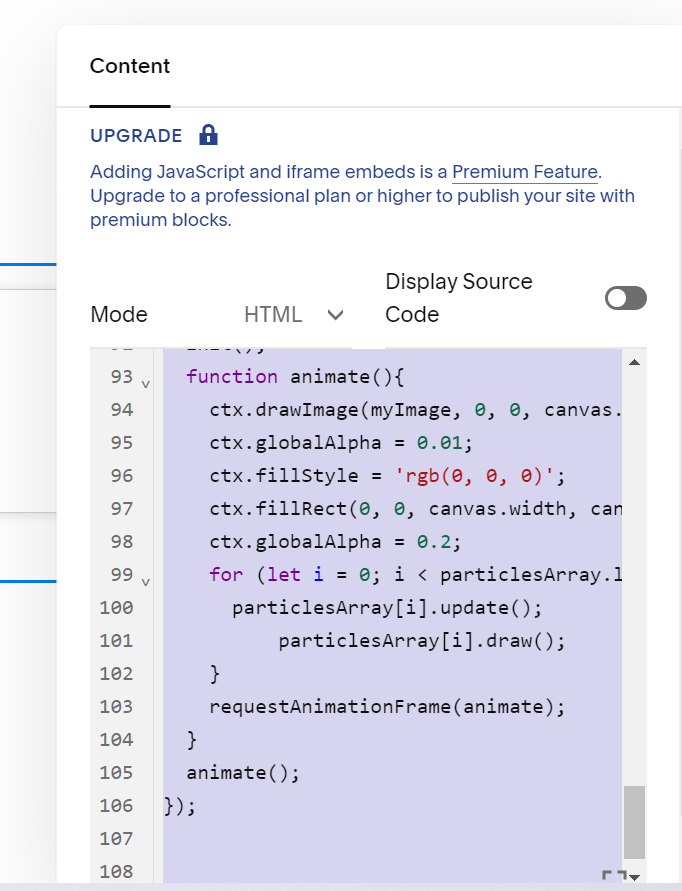Switch to the Content tab
The image size is (682, 891).
coord(130,66)
